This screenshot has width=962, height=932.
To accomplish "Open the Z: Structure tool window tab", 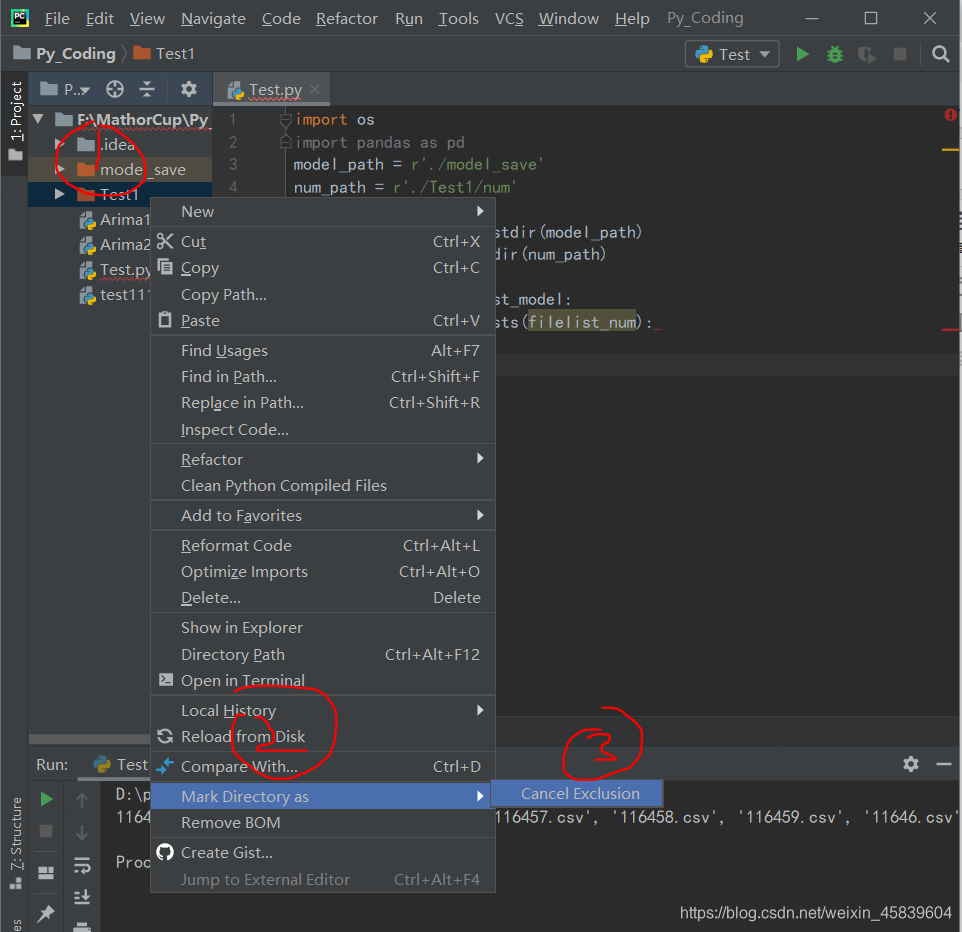I will [15, 844].
